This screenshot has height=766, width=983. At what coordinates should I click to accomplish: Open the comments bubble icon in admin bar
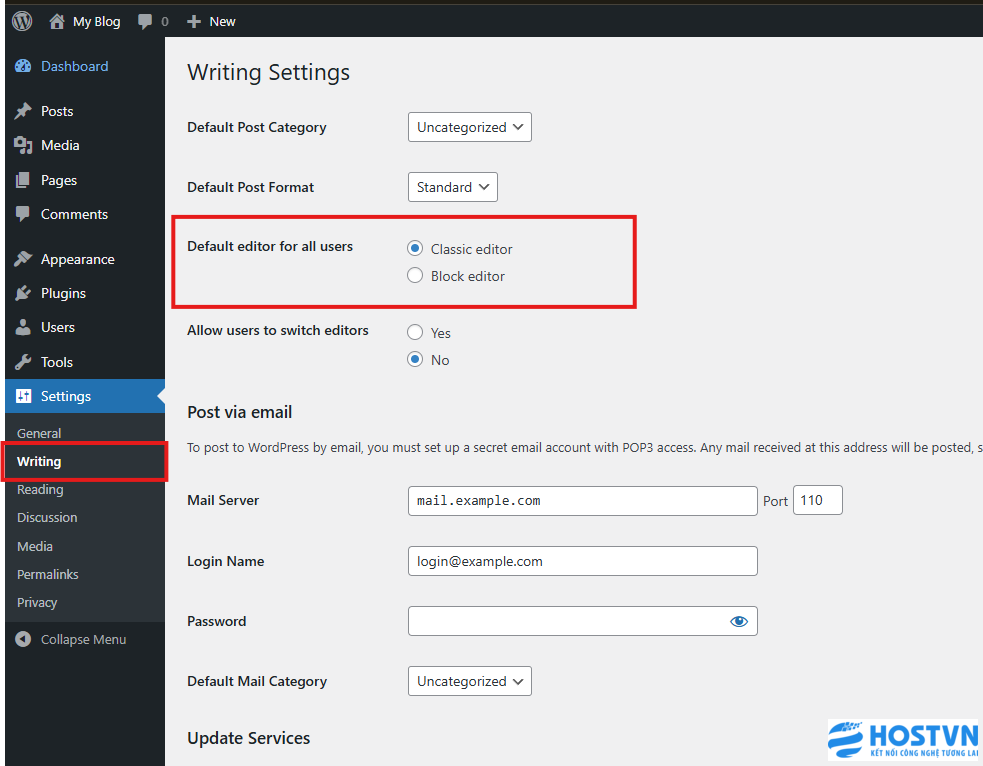click(146, 21)
